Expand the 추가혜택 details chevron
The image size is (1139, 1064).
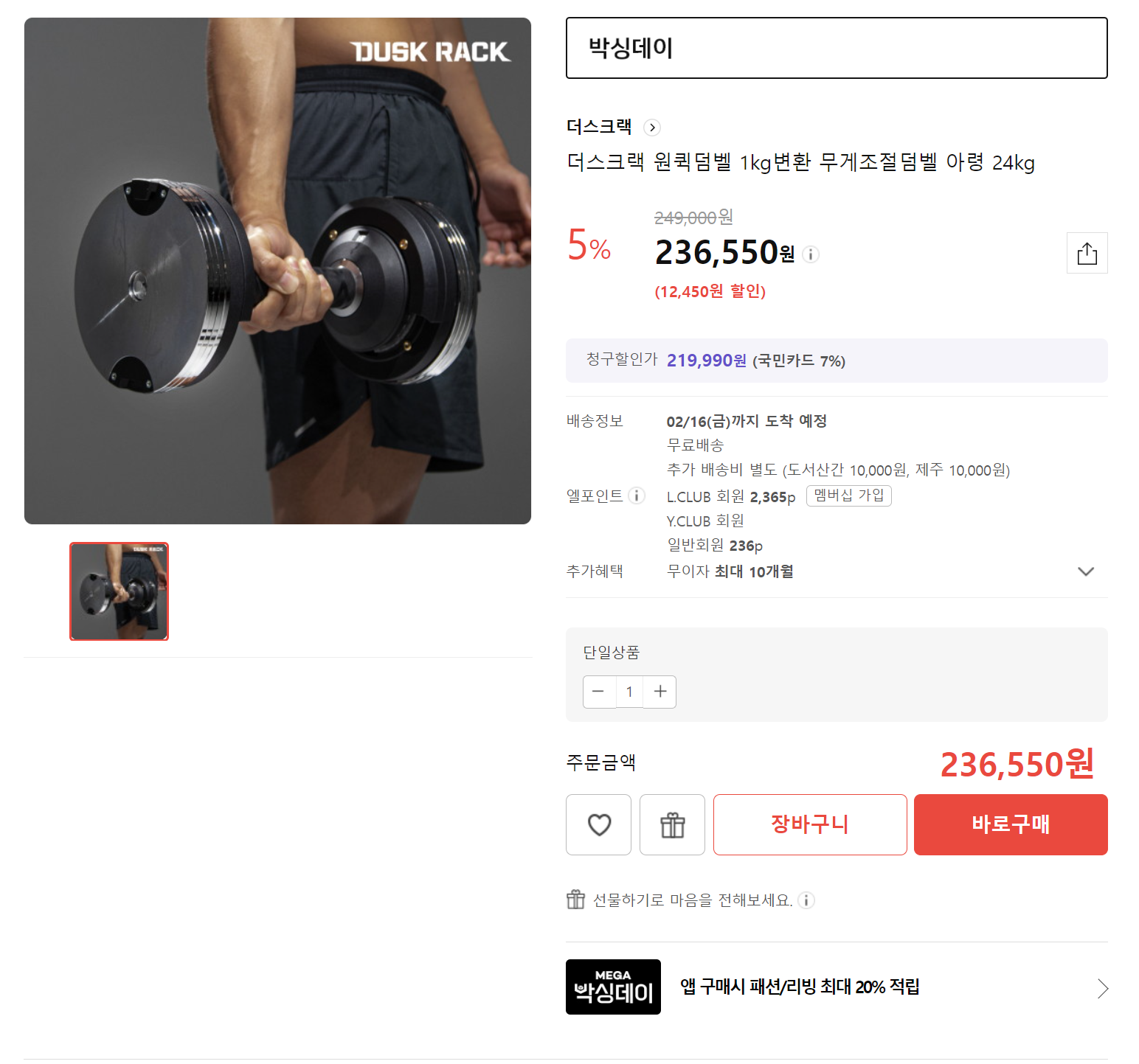coord(1085,571)
